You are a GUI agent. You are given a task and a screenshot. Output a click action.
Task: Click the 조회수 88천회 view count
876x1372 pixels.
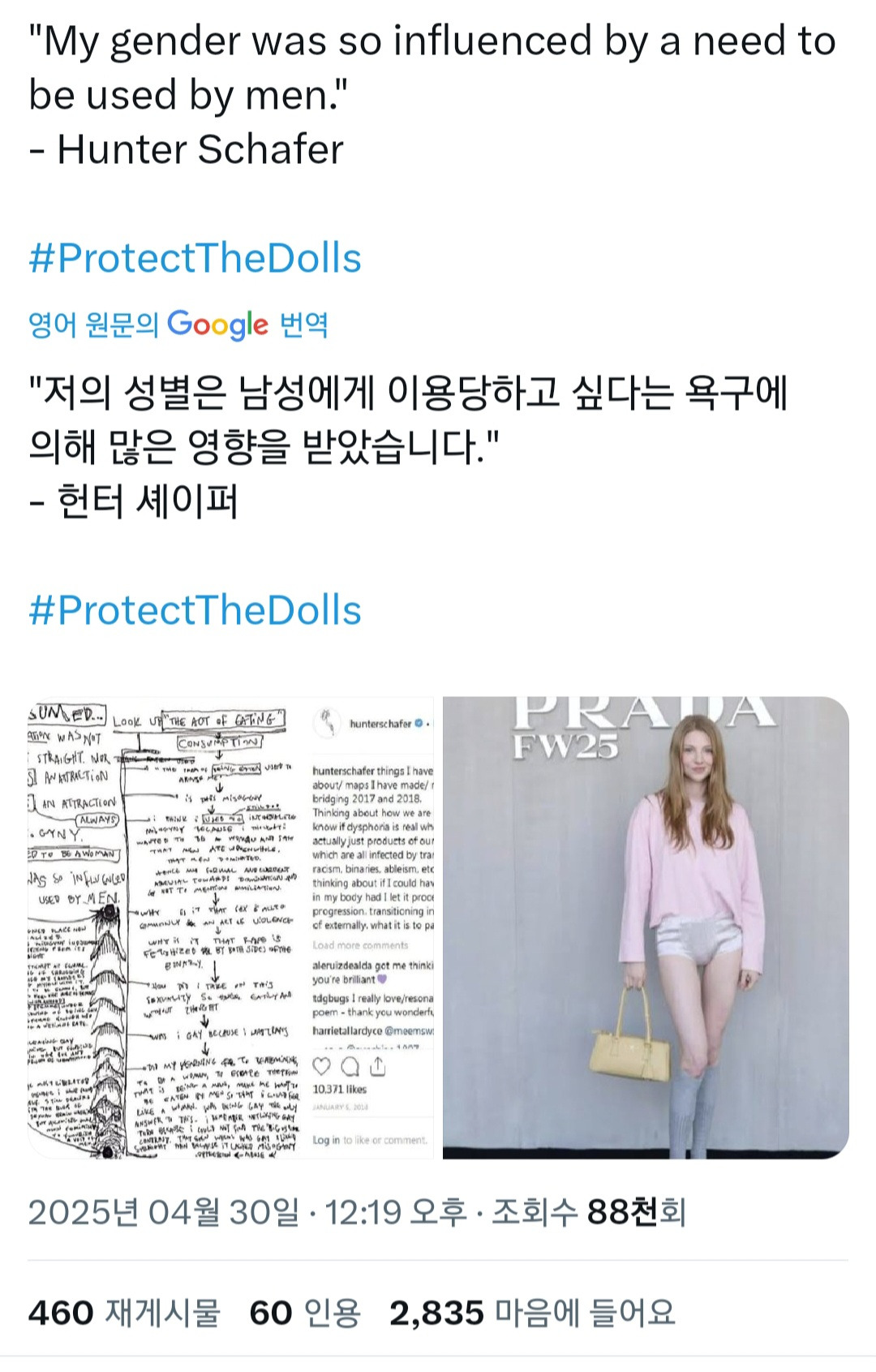point(589,1212)
